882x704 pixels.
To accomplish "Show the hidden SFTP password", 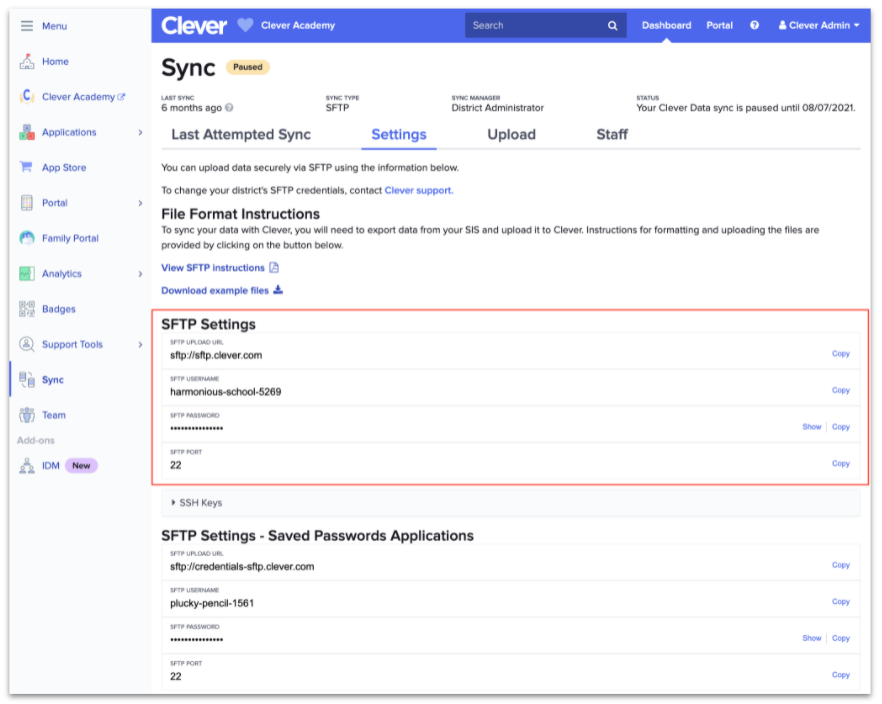I will [x=812, y=426].
